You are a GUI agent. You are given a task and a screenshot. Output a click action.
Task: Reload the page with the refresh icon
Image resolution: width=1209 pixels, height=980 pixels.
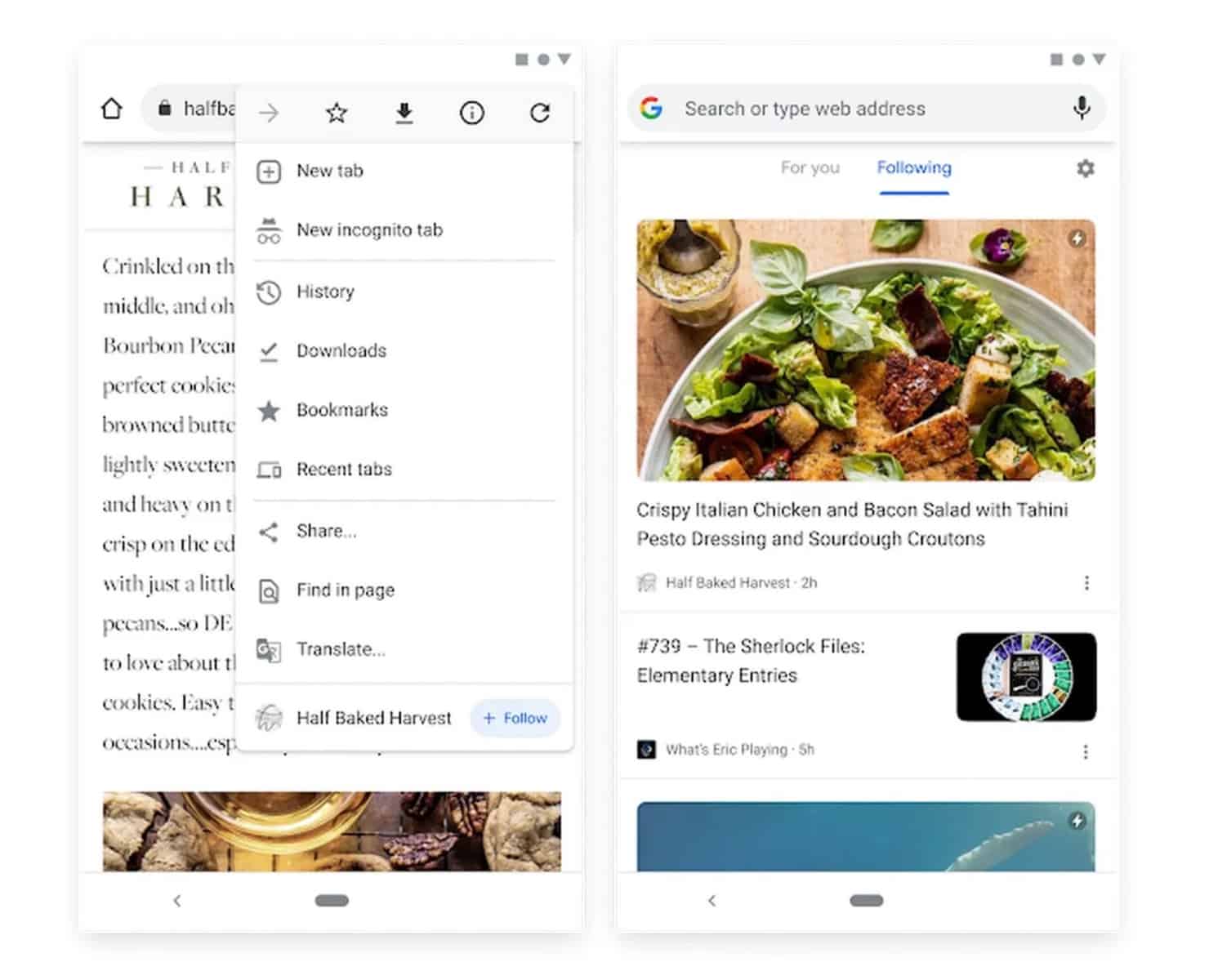540,113
